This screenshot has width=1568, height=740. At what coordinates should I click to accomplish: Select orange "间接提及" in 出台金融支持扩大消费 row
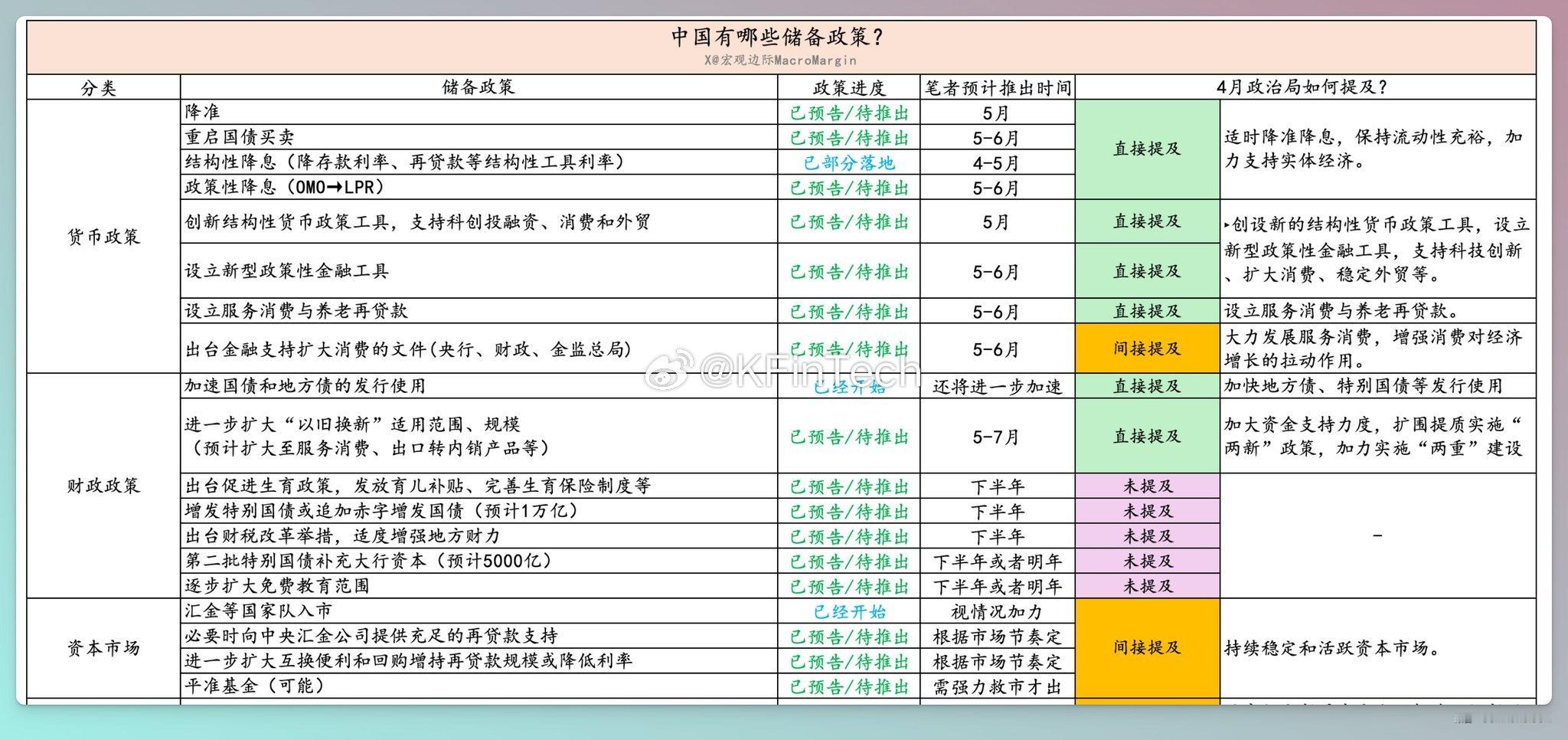[x=1148, y=349]
